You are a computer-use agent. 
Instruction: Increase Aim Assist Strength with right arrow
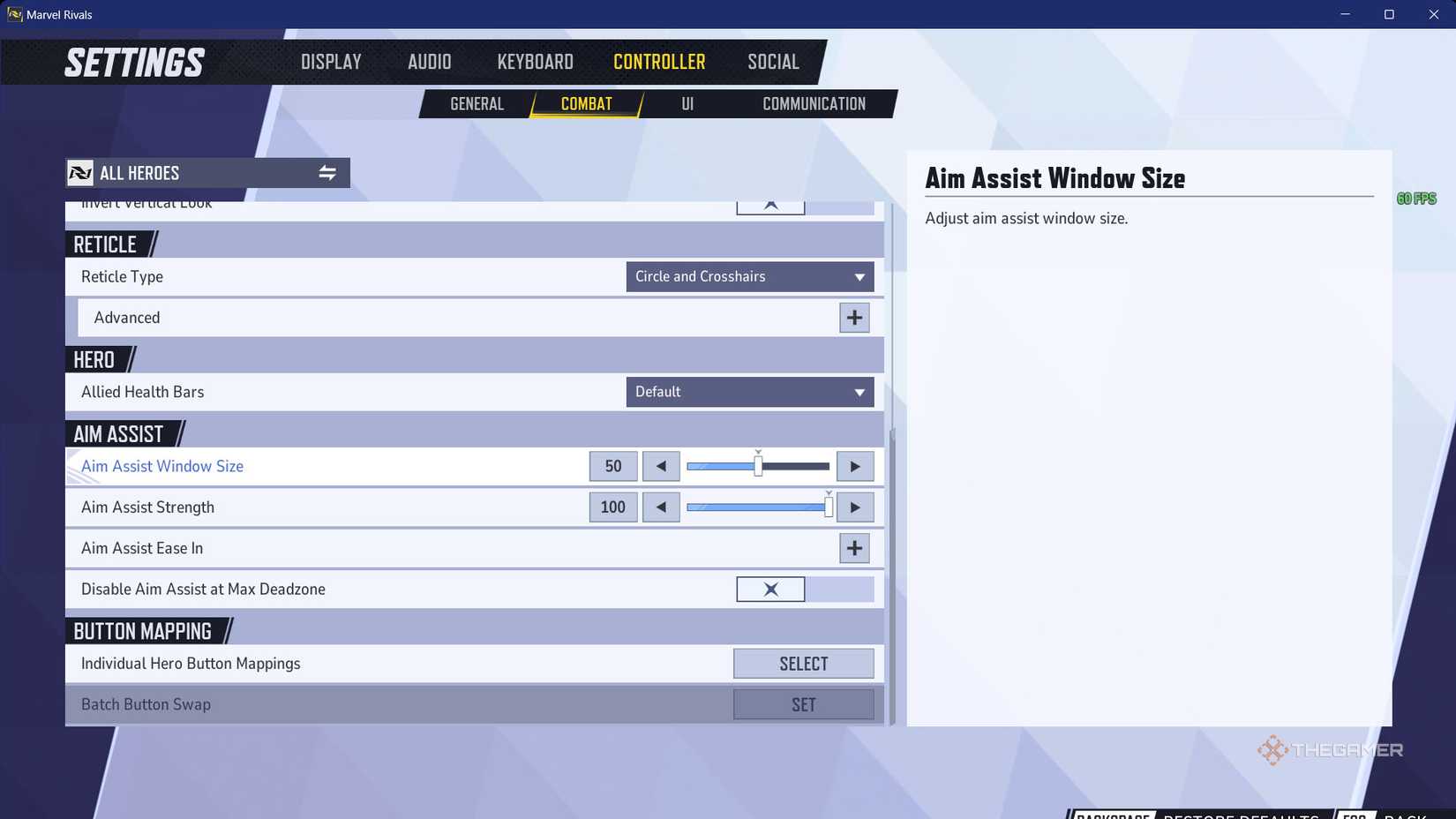(x=855, y=507)
